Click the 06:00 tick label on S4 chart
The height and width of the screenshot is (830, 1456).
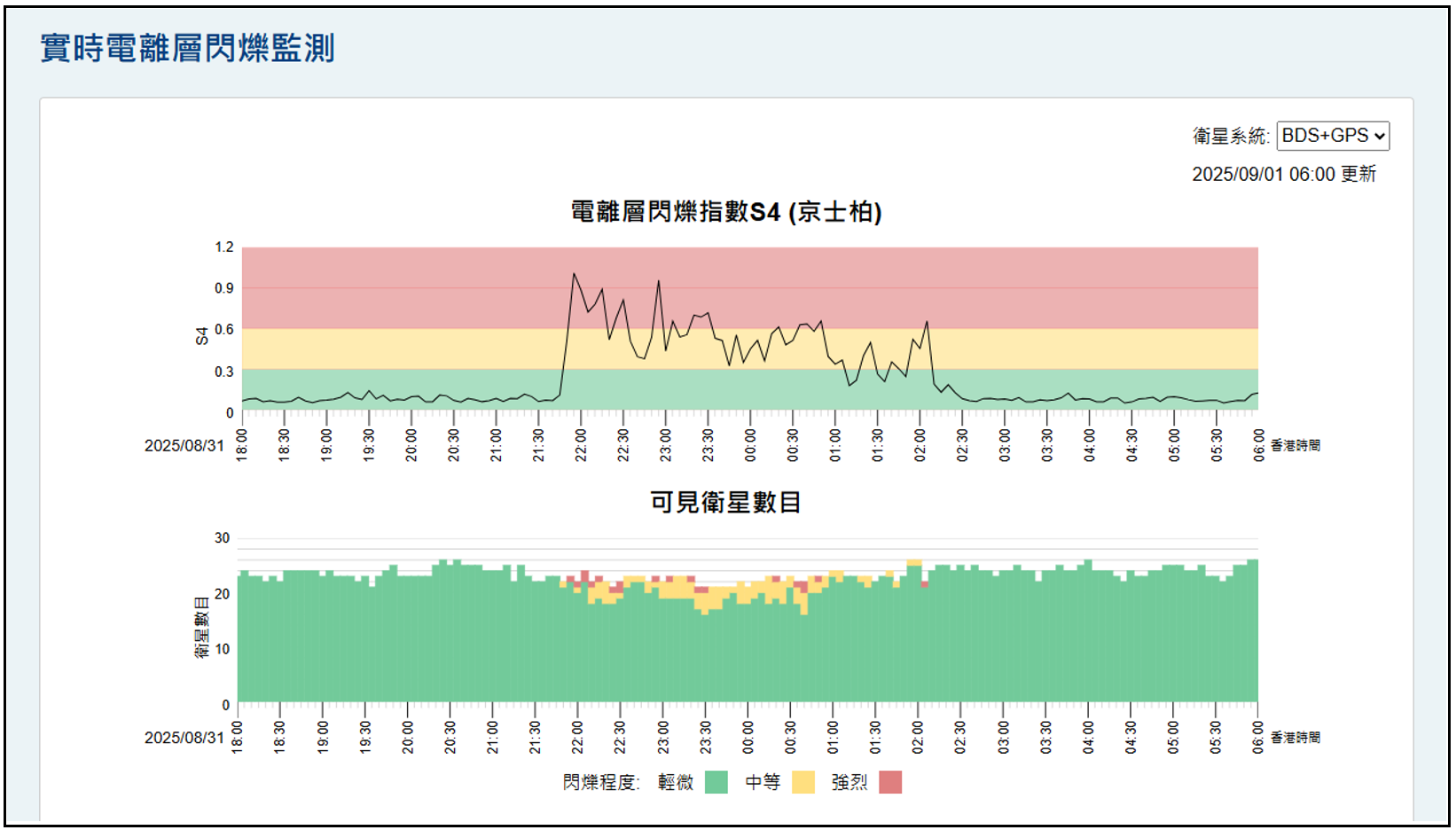[1259, 445]
